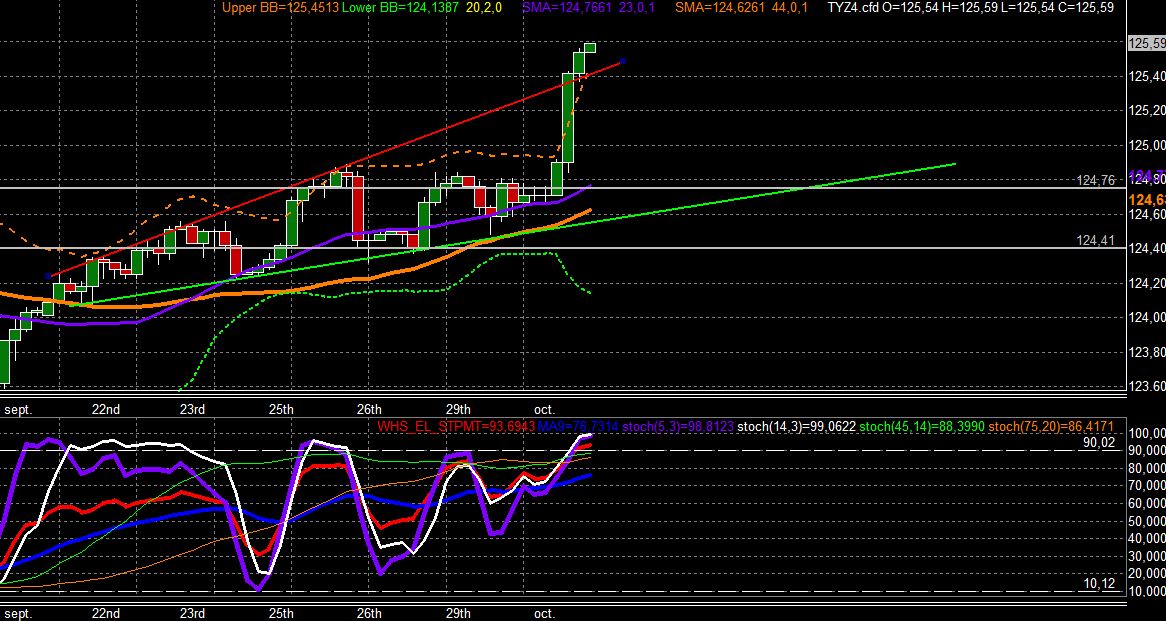1166x621 pixels.
Task: Click the 124,00 price scale value
Action: [1147, 318]
